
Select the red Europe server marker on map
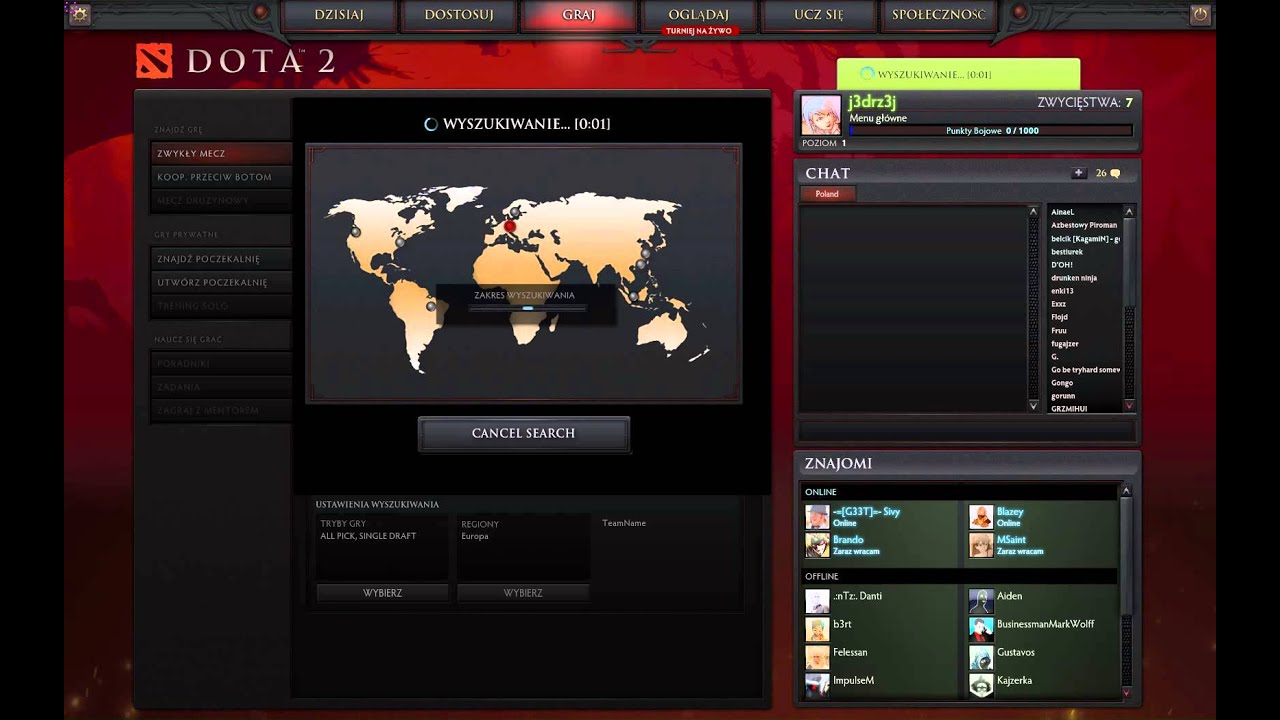coord(510,226)
